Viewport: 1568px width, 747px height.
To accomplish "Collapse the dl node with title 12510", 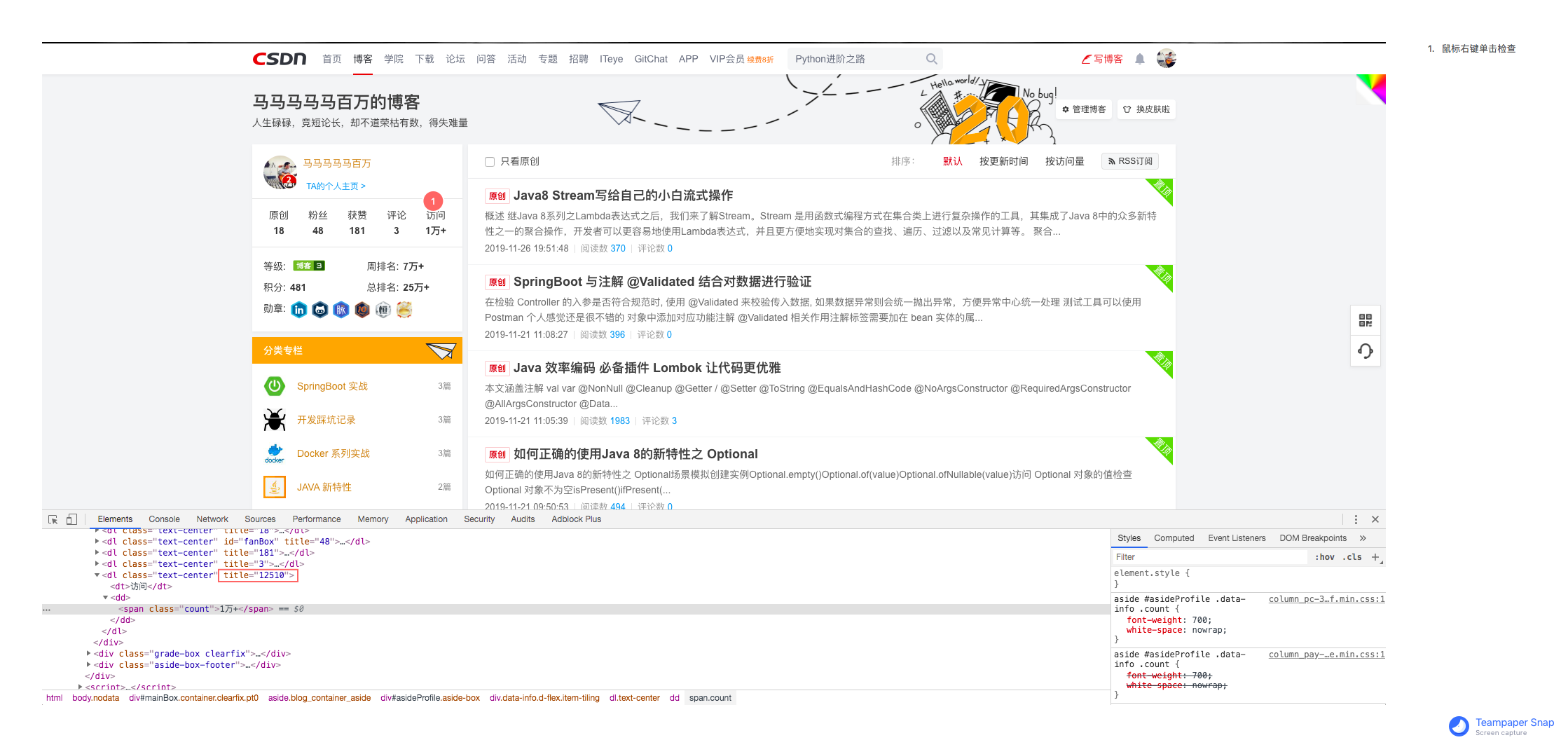I will pyautogui.click(x=97, y=575).
